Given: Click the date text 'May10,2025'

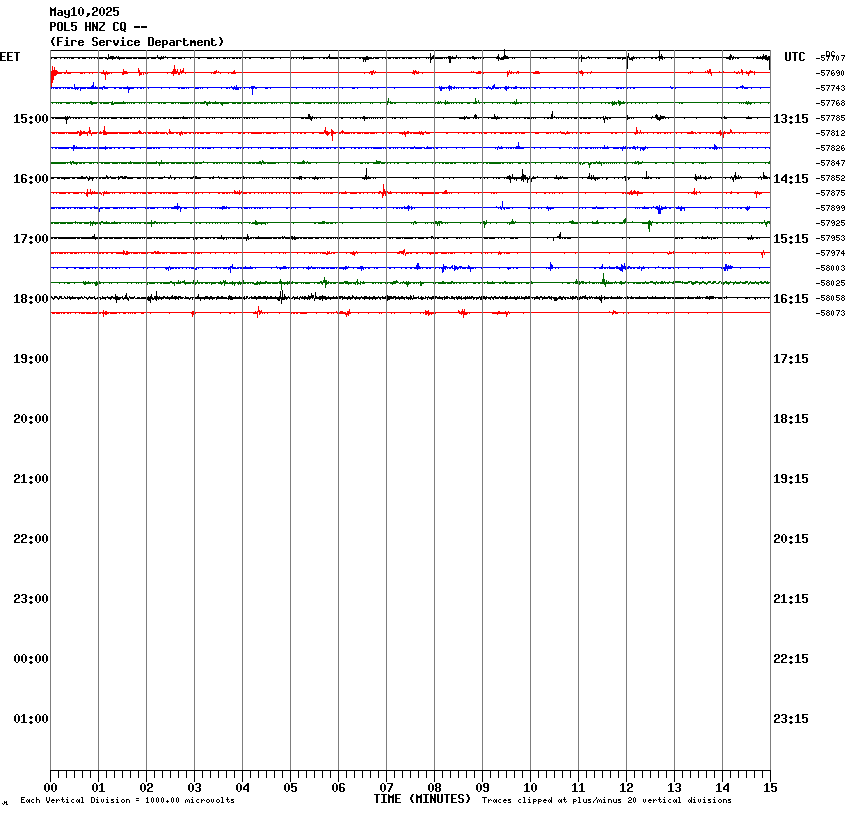Looking at the screenshot, I should (x=85, y=12).
